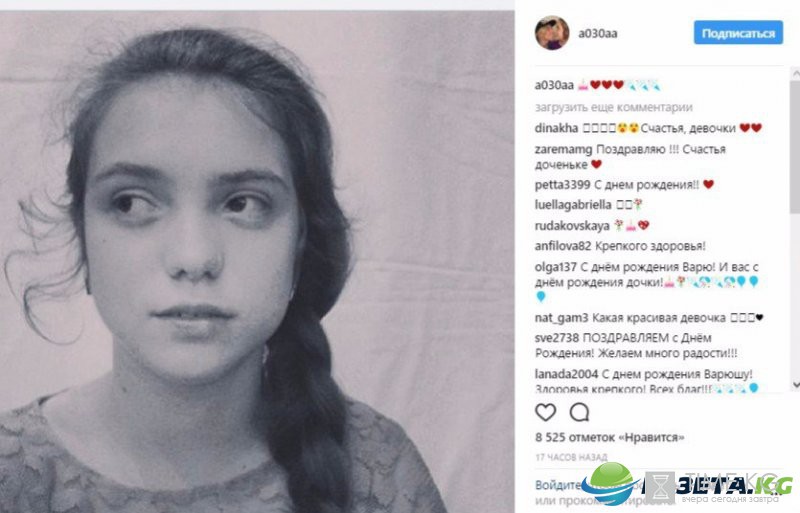
Task: Click the comments scrollbar thumb
Action: [795, 146]
